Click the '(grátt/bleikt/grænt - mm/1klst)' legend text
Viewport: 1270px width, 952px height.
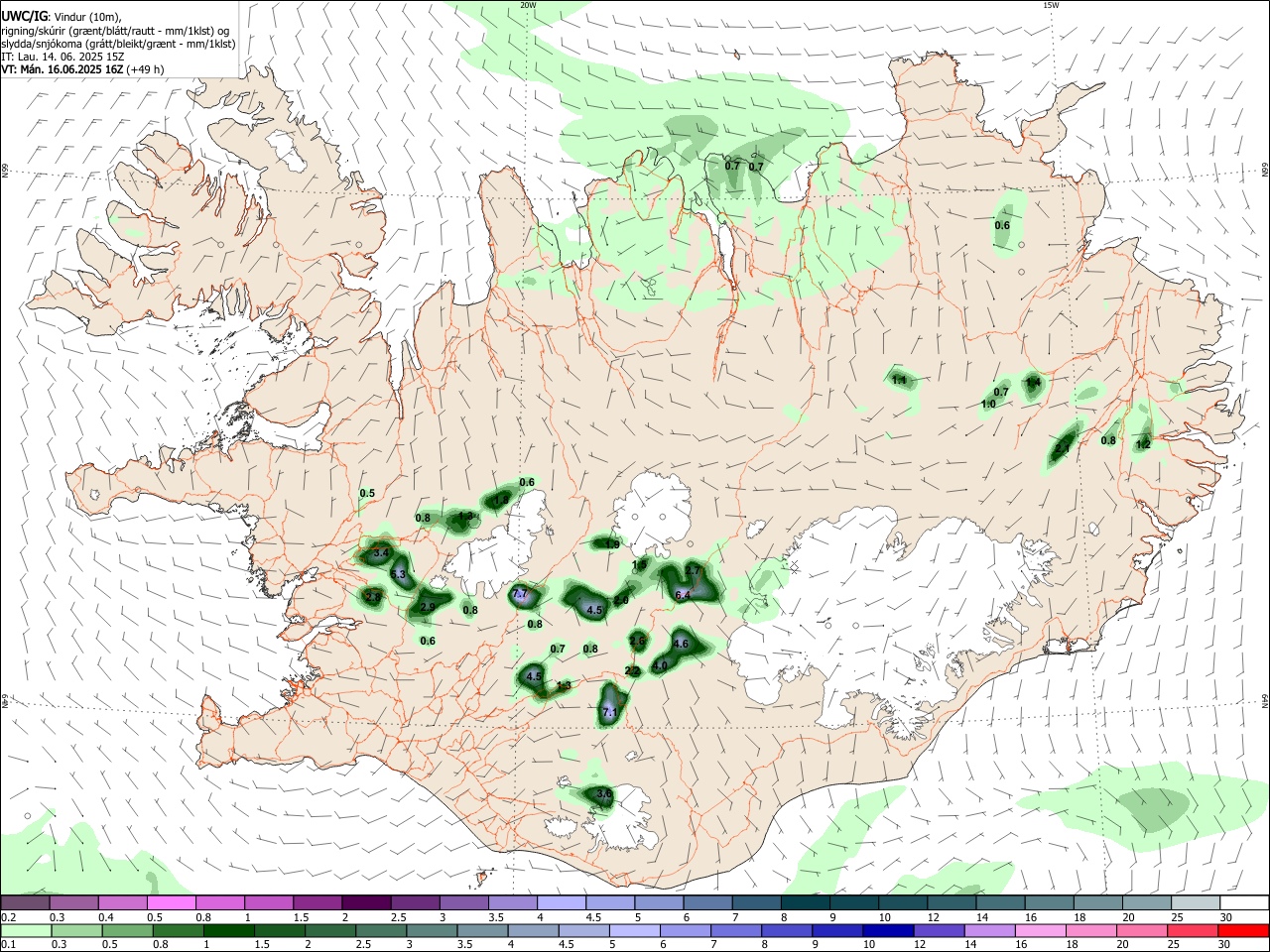click(161, 44)
